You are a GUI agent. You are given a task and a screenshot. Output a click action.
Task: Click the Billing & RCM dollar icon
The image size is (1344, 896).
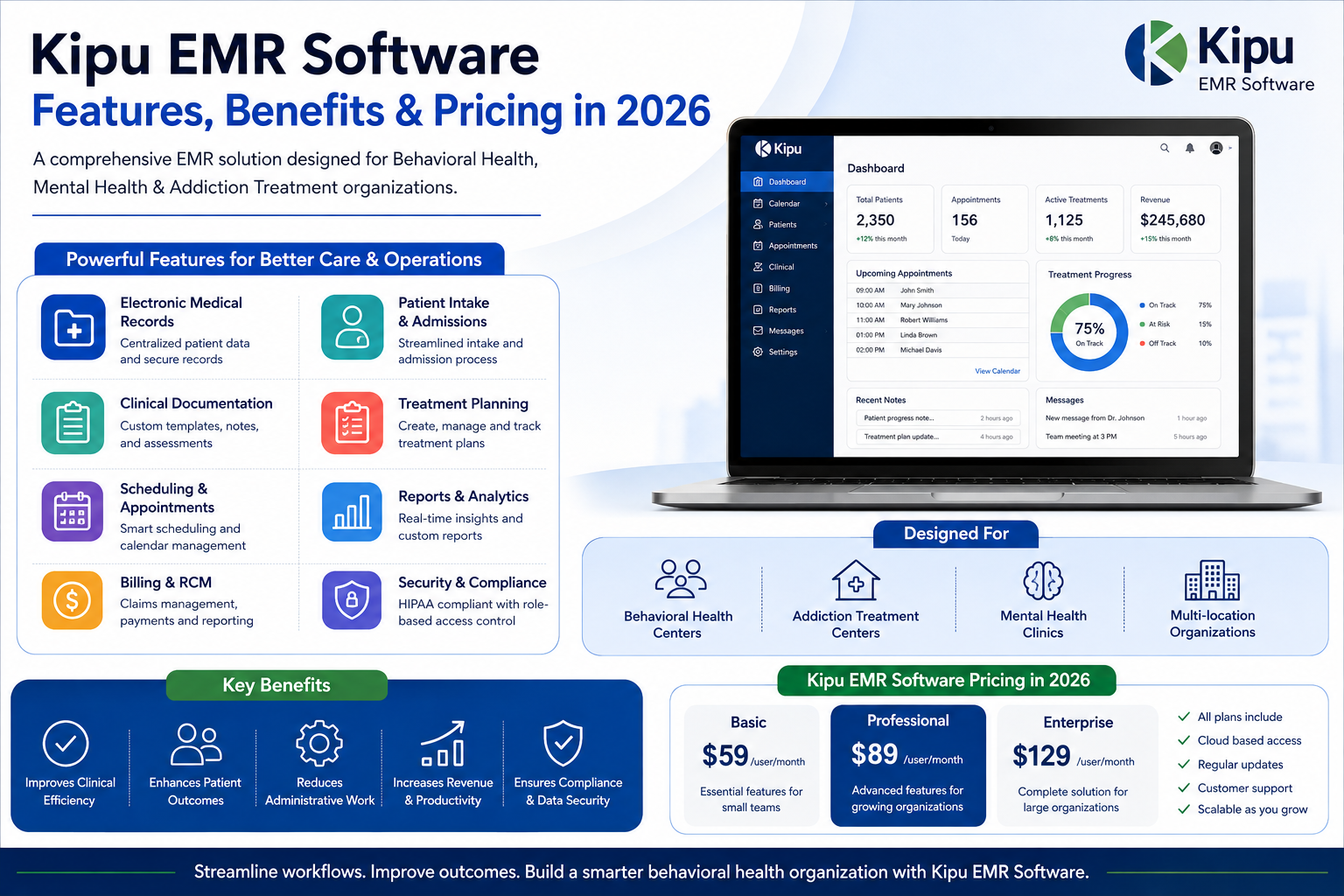point(73,600)
